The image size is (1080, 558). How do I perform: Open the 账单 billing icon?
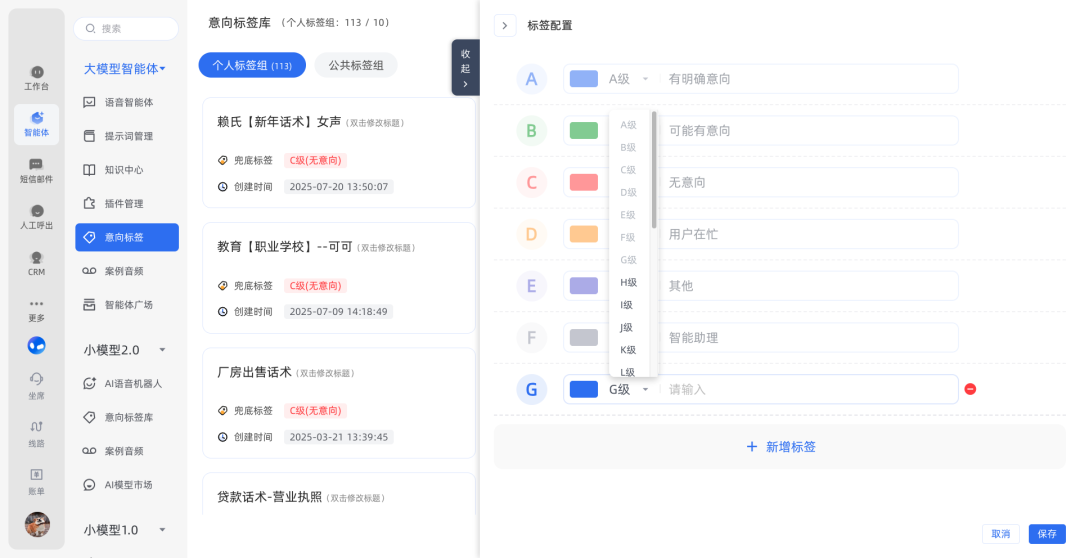[37, 479]
